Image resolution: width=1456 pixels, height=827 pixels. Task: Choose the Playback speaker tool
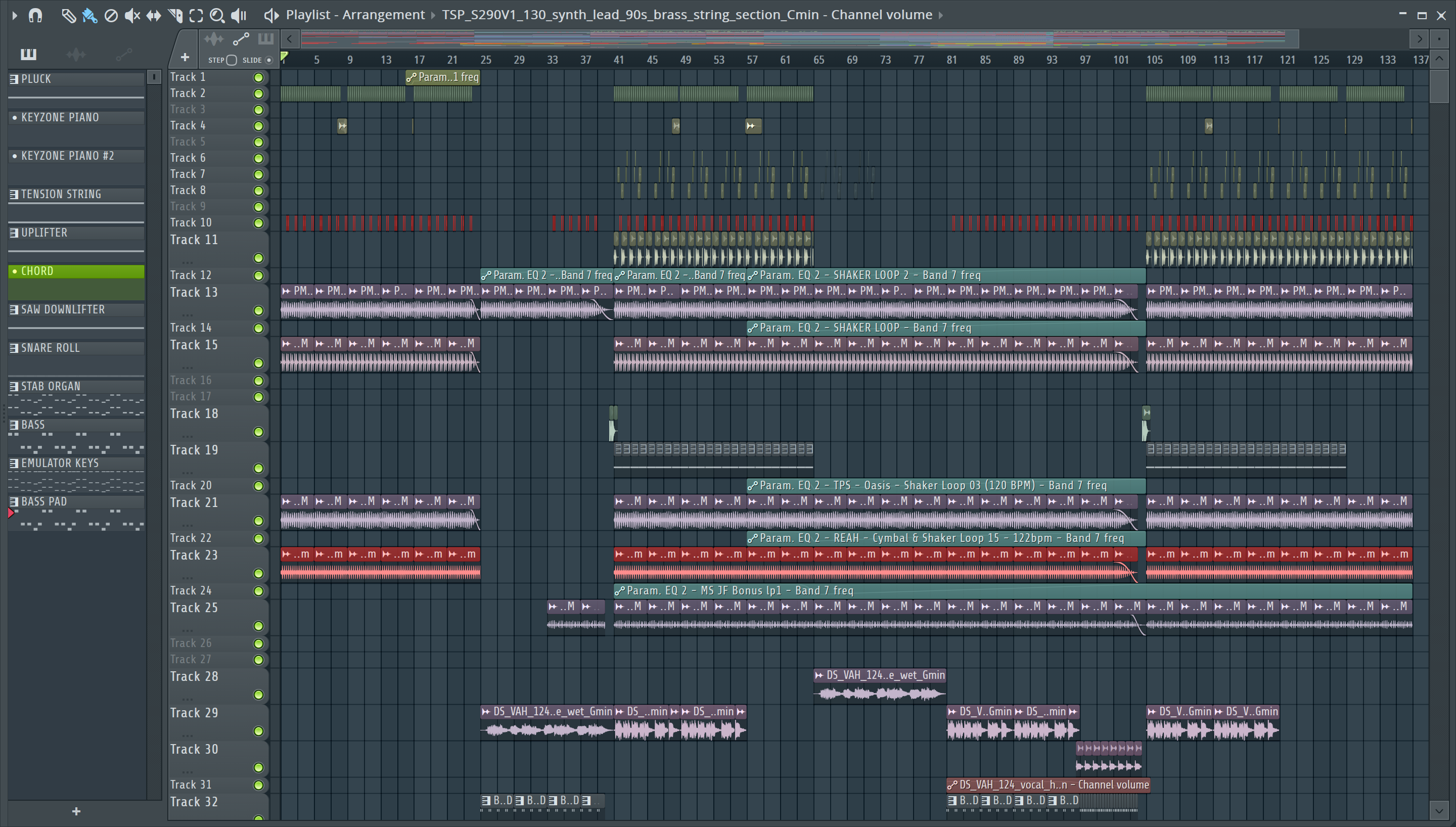[x=239, y=15]
